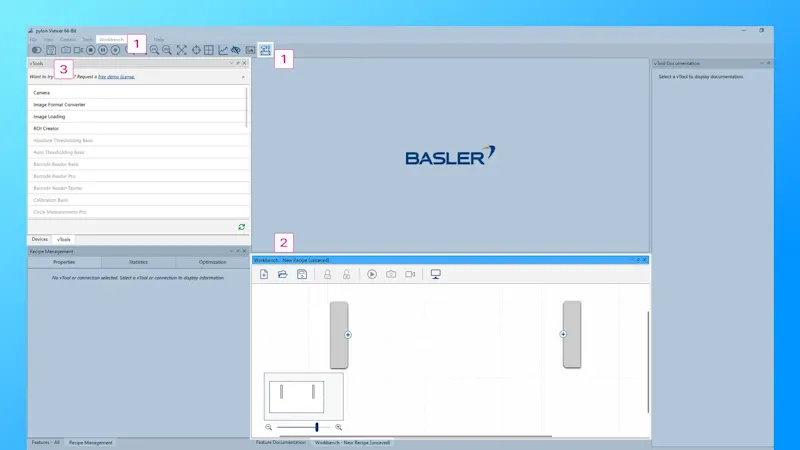Click the Workbench zoom in magnifier beside the slider
The width and height of the screenshot is (800, 450).
click(338, 428)
